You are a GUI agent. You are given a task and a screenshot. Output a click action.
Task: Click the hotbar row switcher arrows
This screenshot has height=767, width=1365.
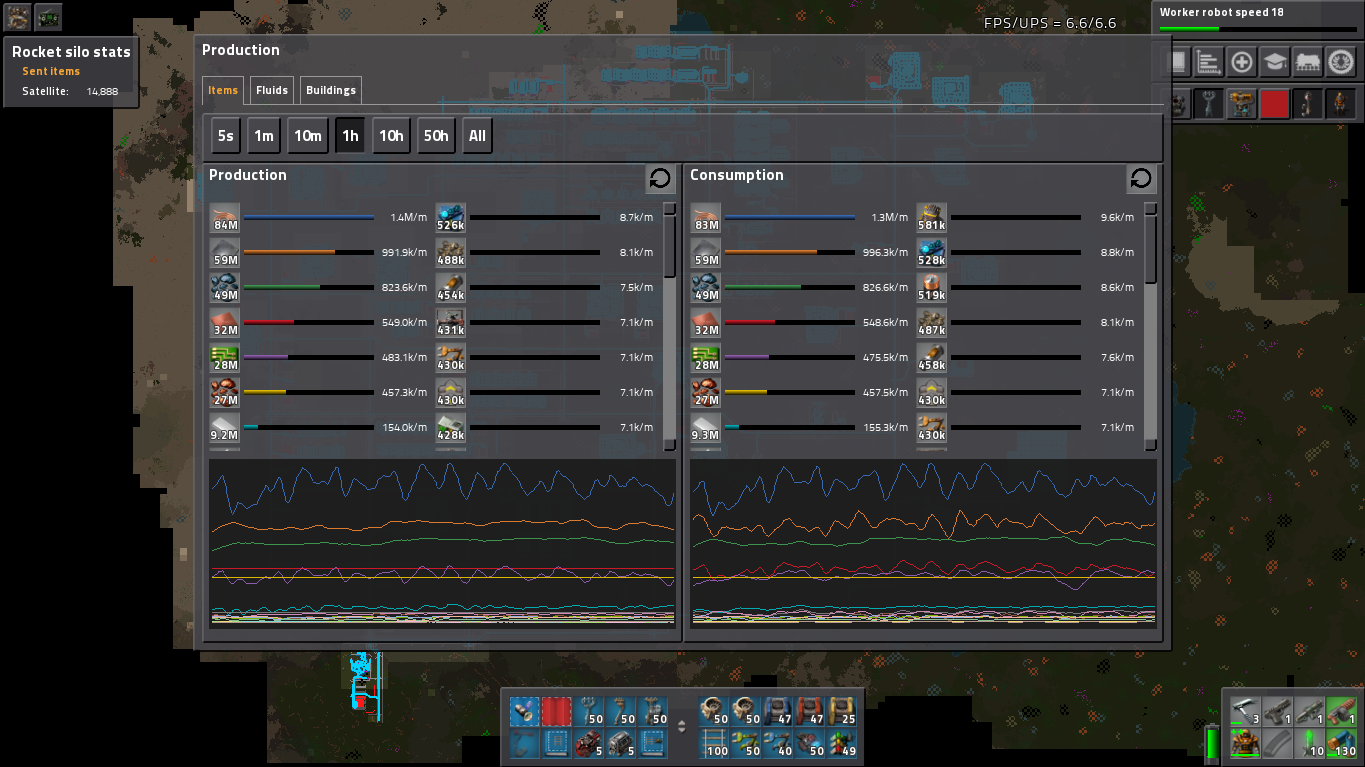pyautogui.click(x=682, y=727)
